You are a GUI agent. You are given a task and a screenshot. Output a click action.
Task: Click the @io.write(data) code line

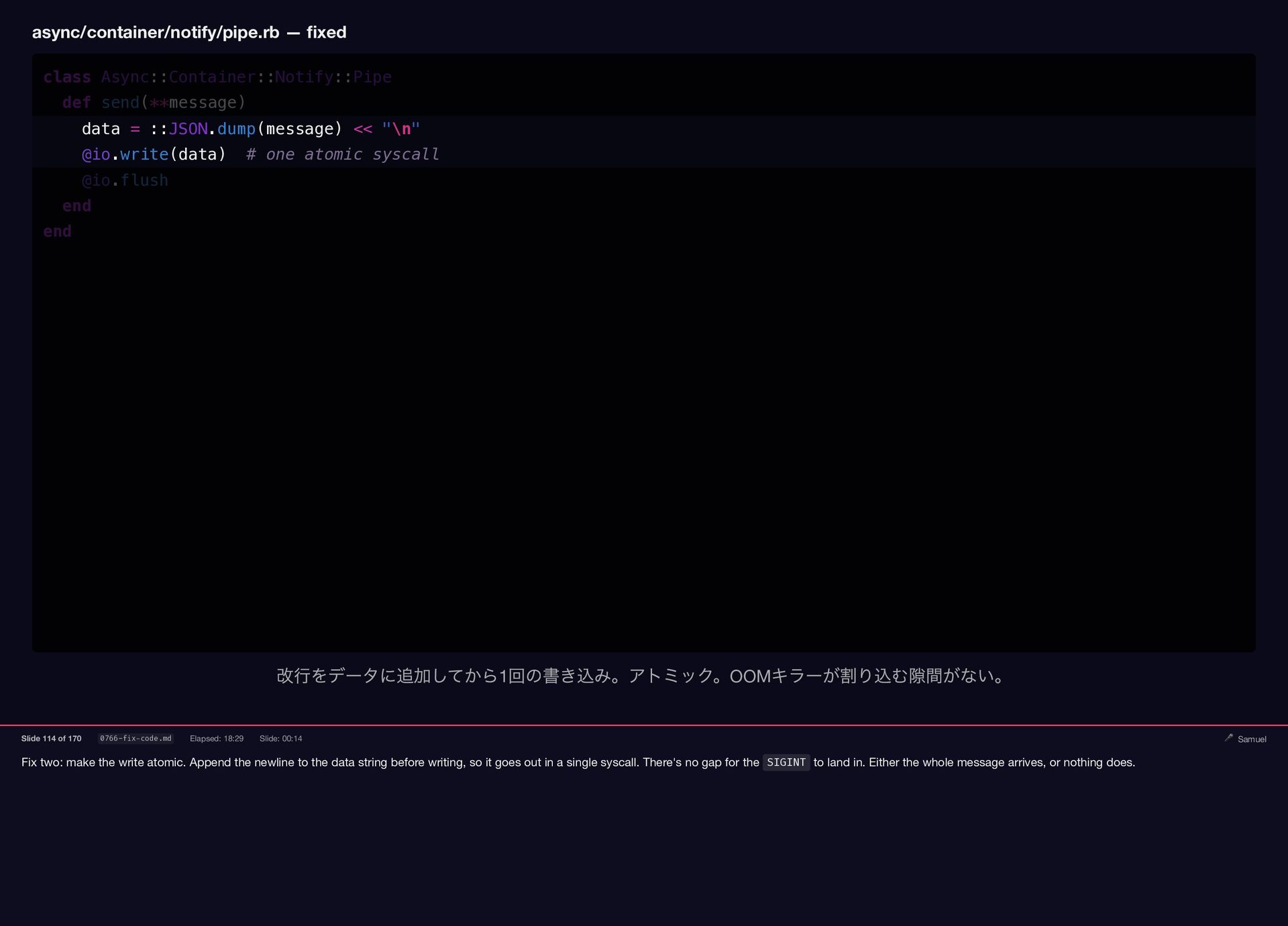(x=154, y=154)
